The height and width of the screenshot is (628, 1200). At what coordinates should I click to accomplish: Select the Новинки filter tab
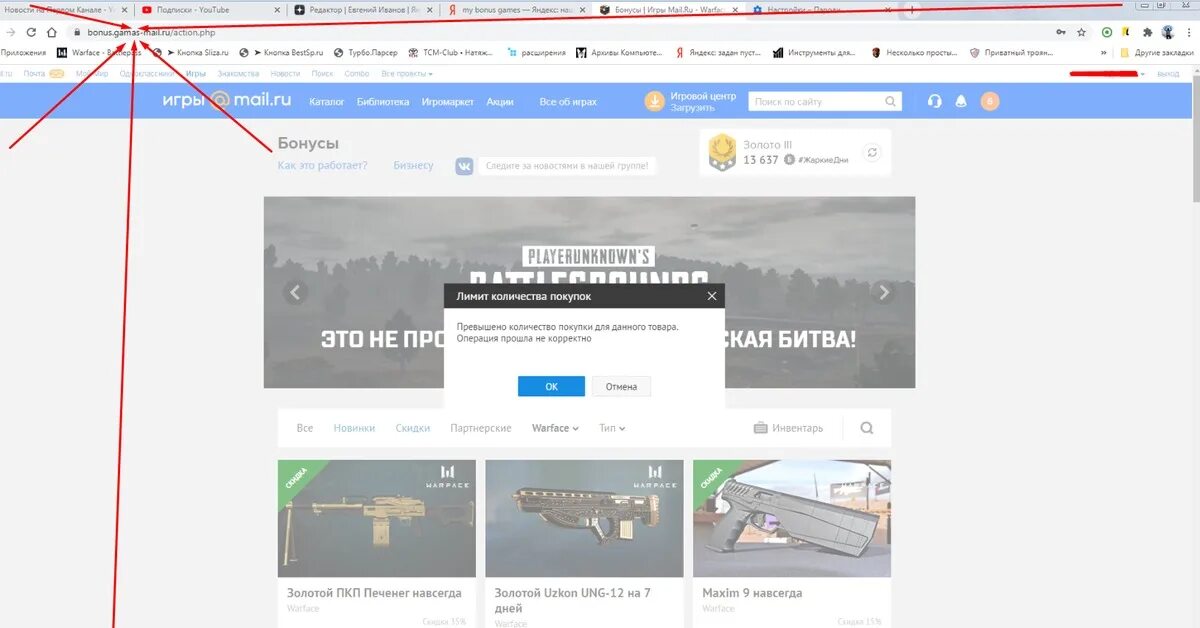[x=355, y=428]
